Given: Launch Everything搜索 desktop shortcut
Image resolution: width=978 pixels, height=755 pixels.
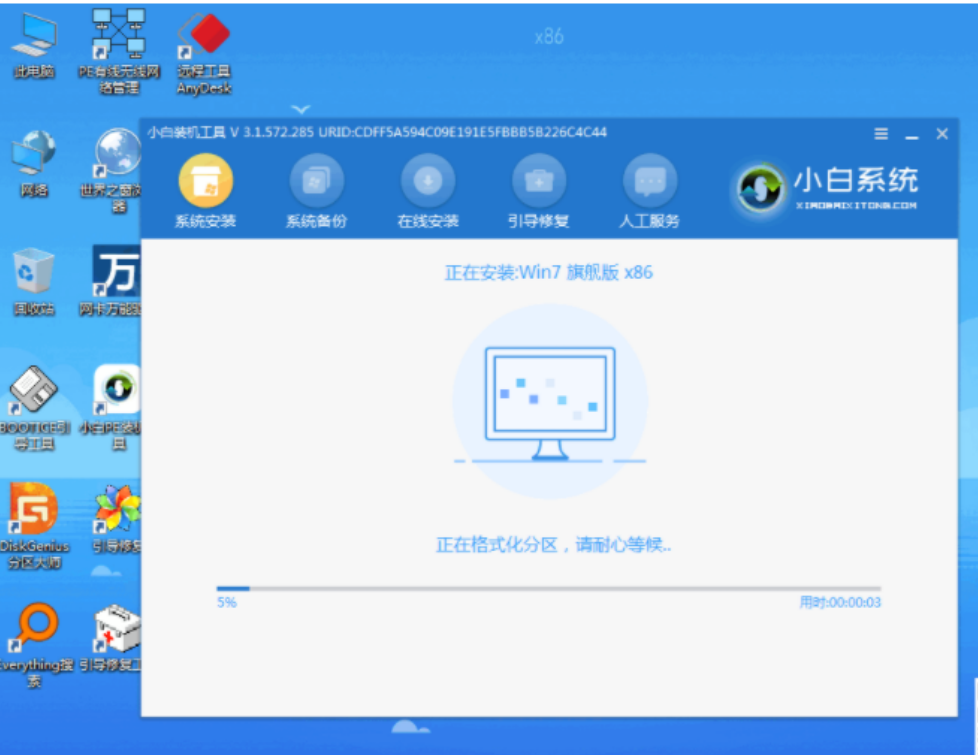Looking at the screenshot, I should click(33, 632).
